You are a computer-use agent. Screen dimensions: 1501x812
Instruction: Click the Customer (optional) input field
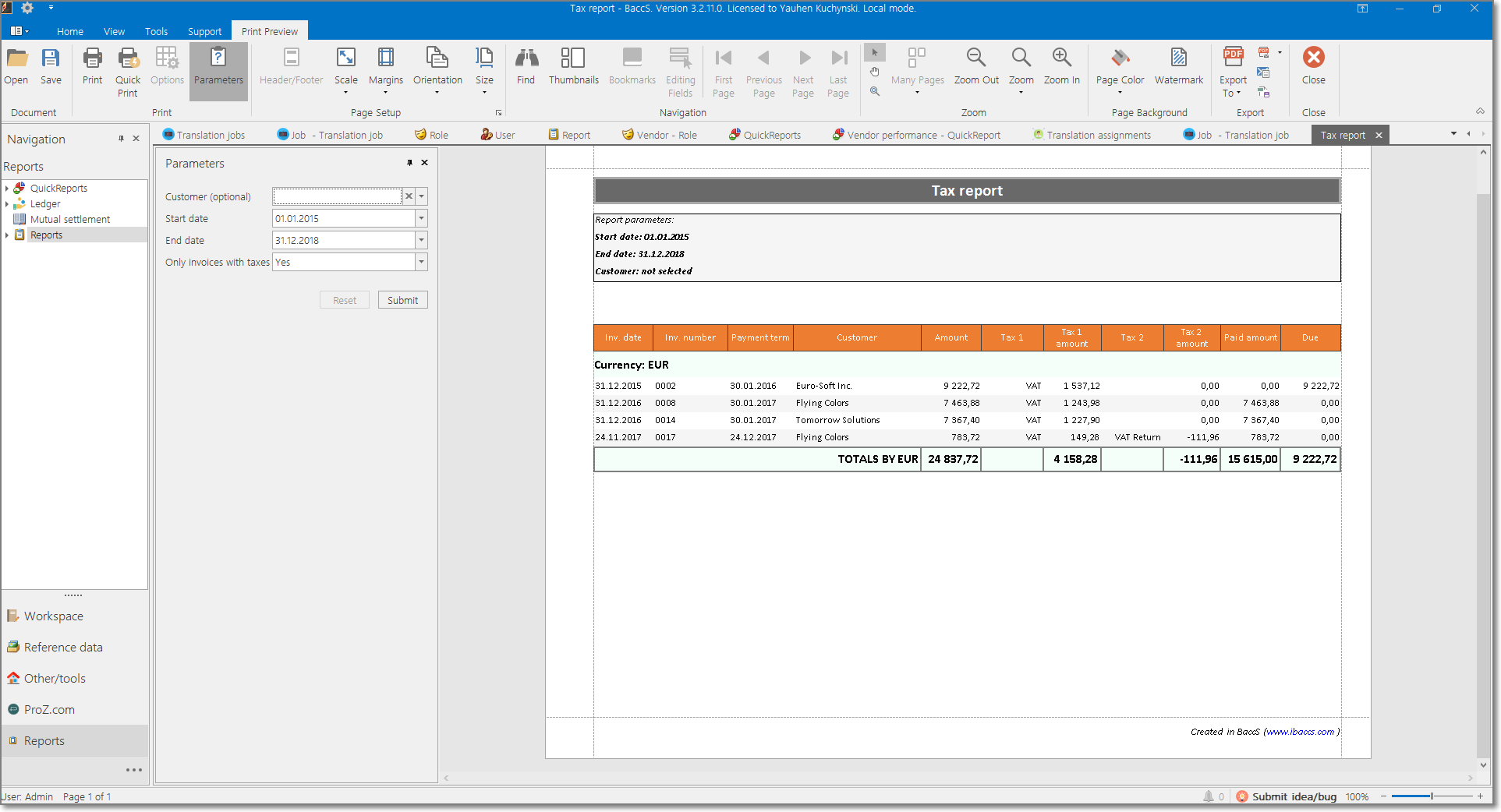(337, 196)
